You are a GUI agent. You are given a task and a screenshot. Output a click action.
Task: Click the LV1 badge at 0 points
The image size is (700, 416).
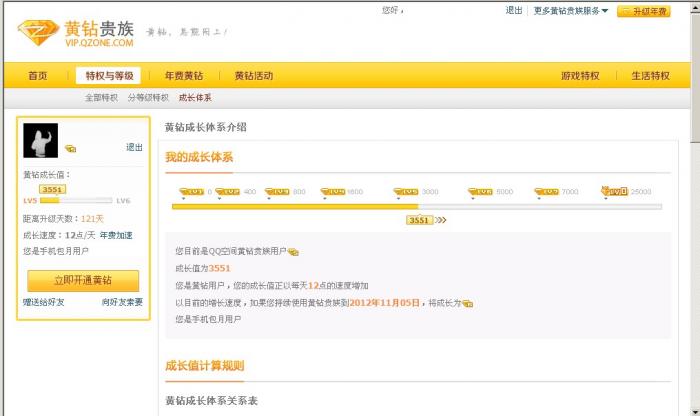pos(192,192)
